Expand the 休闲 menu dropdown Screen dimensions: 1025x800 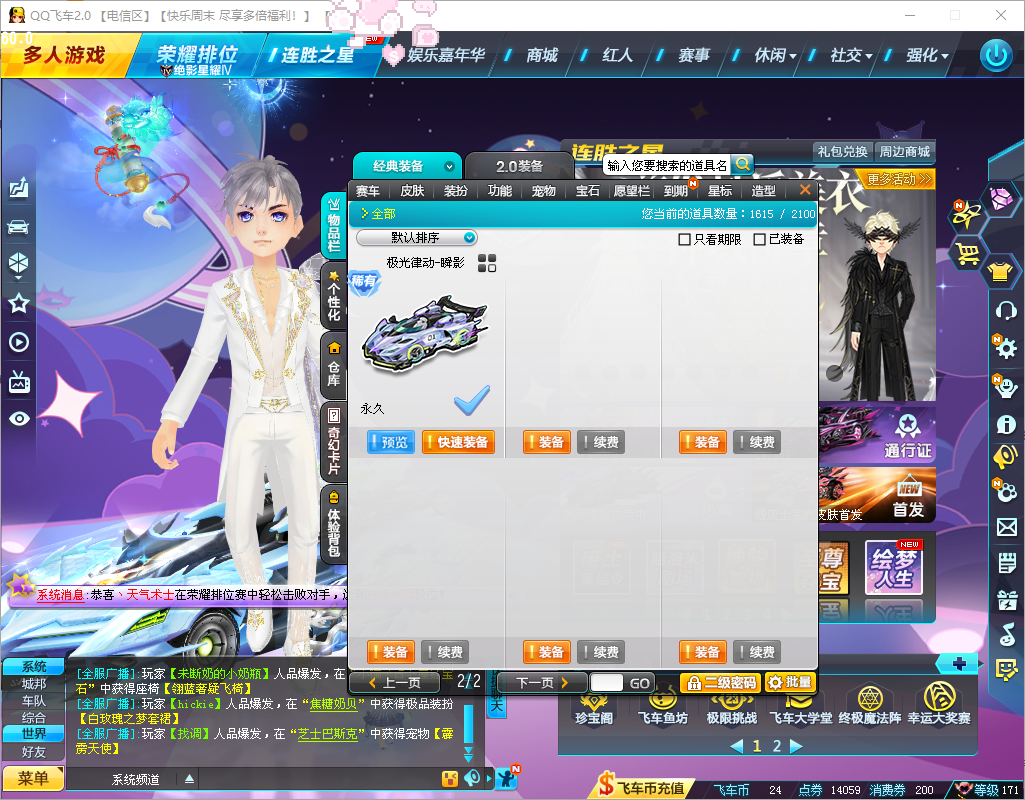775,56
